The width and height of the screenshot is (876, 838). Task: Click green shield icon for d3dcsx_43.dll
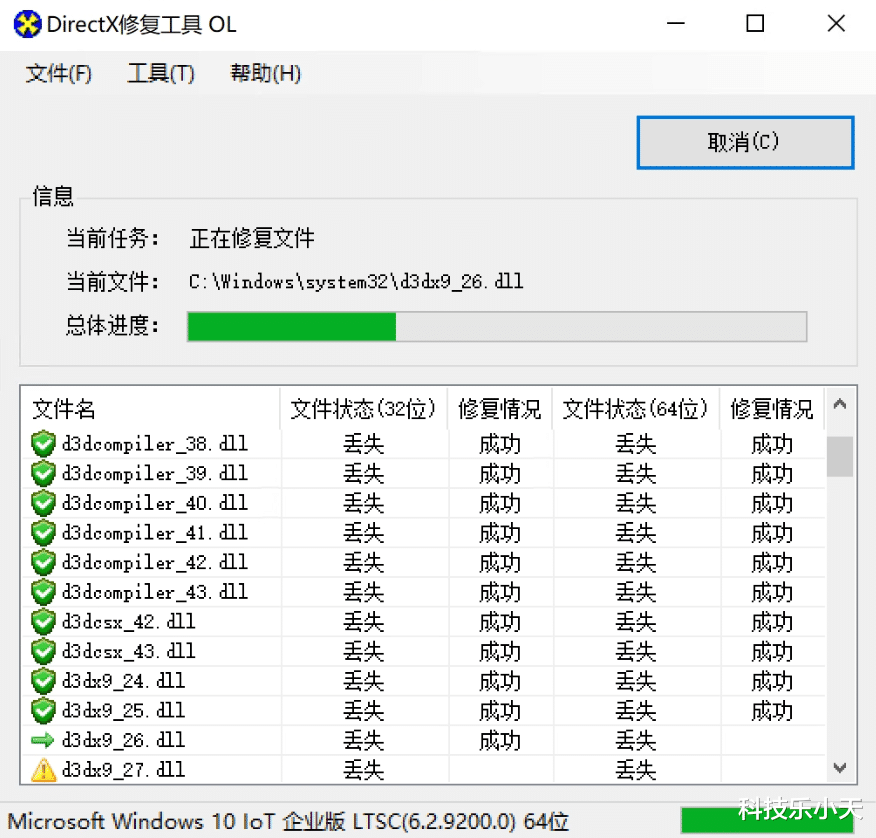[43, 651]
